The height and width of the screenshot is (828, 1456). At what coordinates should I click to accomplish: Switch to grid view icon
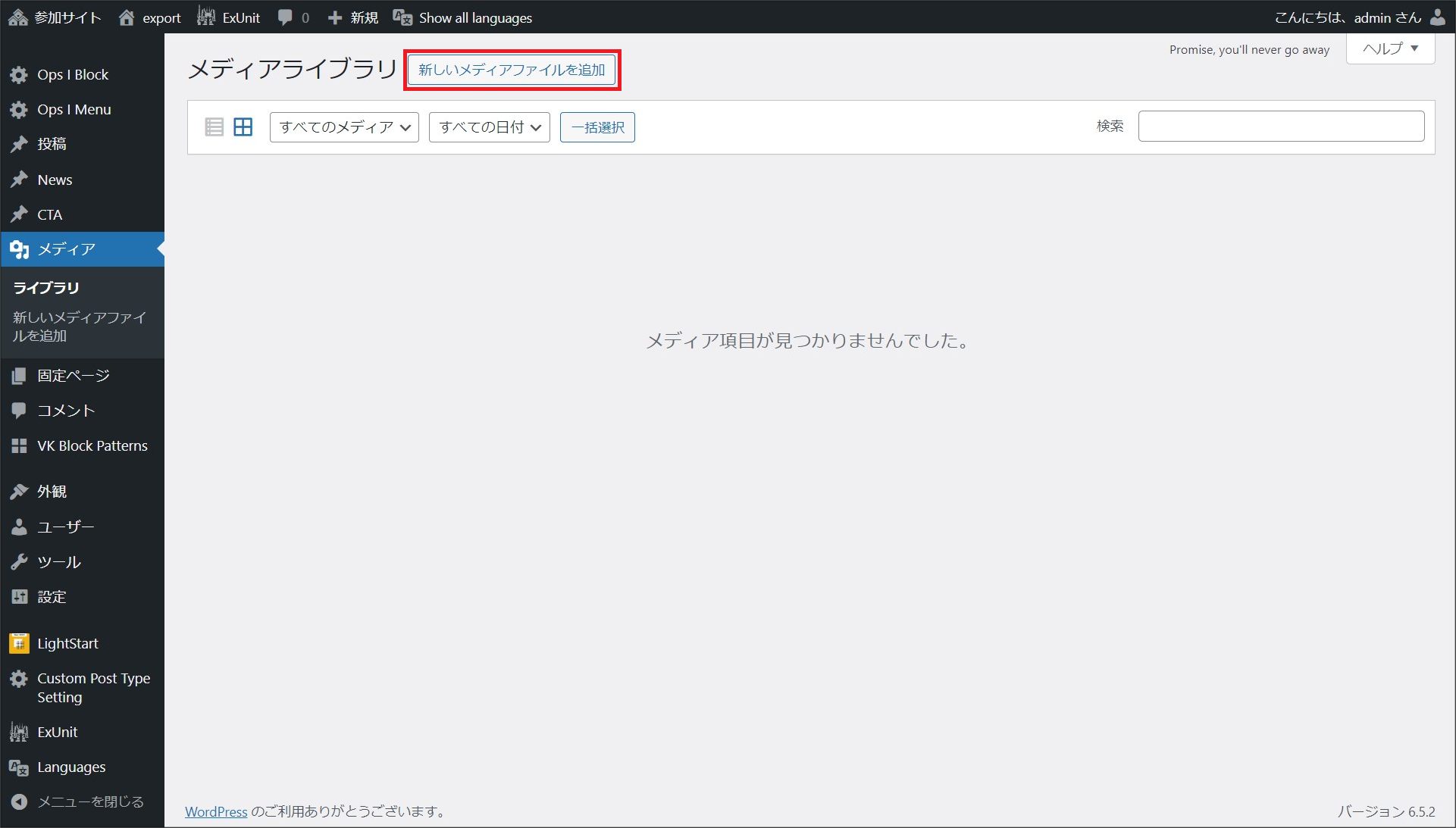[243, 127]
